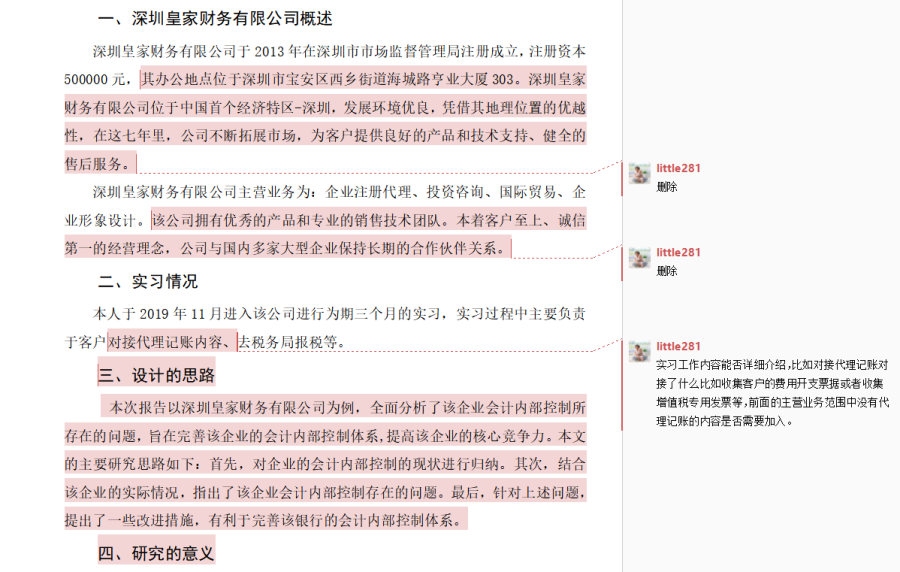Click the line starting '深圳皇家财务有限公司于 2013 年'

(x=339, y=51)
